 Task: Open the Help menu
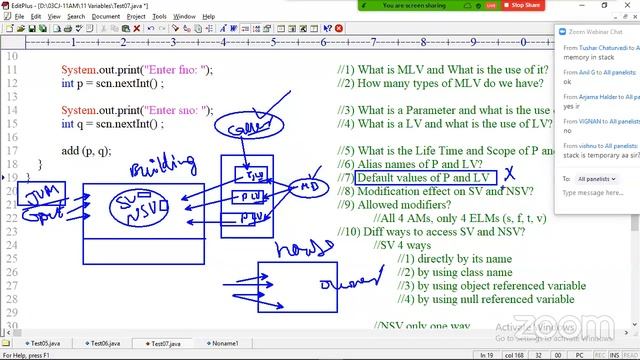coord(209,17)
